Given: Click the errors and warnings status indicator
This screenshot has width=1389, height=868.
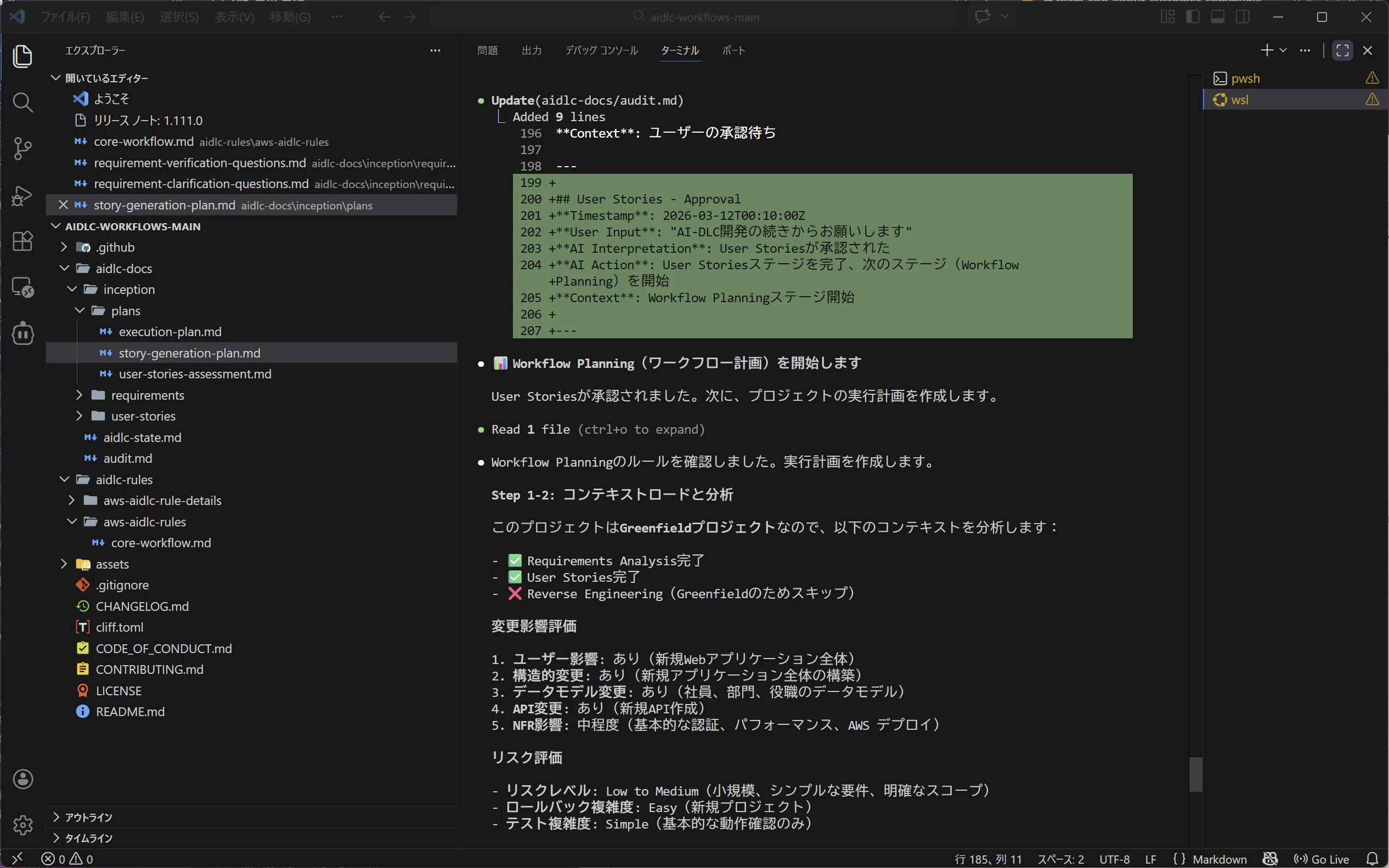Looking at the screenshot, I should 67,859.
